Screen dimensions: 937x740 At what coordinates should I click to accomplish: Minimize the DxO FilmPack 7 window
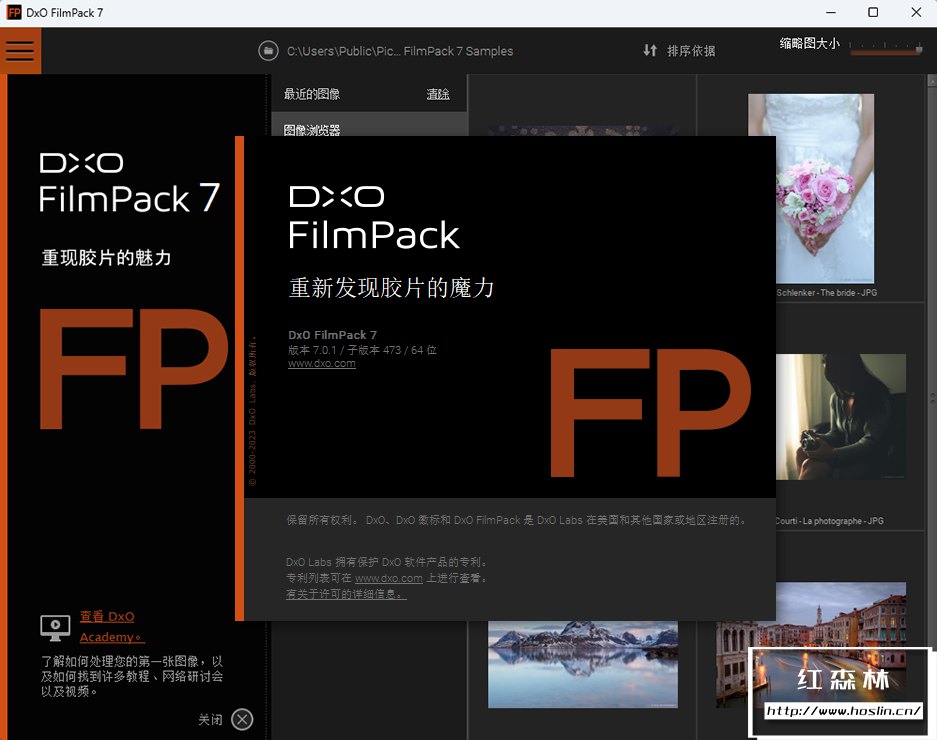coord(831,13)
